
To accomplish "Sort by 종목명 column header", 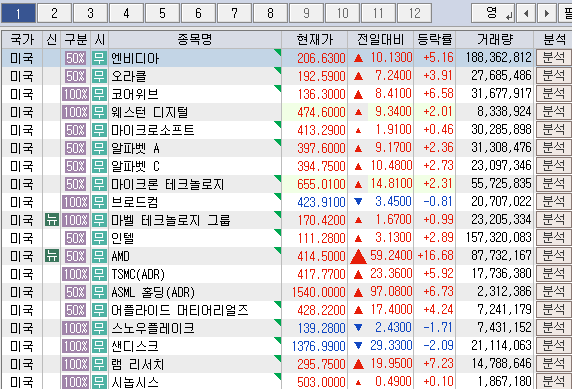I will (195, 39).
